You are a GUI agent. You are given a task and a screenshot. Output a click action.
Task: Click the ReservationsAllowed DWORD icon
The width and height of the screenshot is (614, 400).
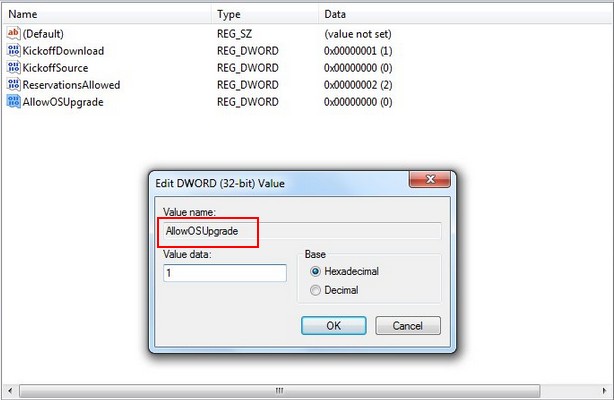13,85
